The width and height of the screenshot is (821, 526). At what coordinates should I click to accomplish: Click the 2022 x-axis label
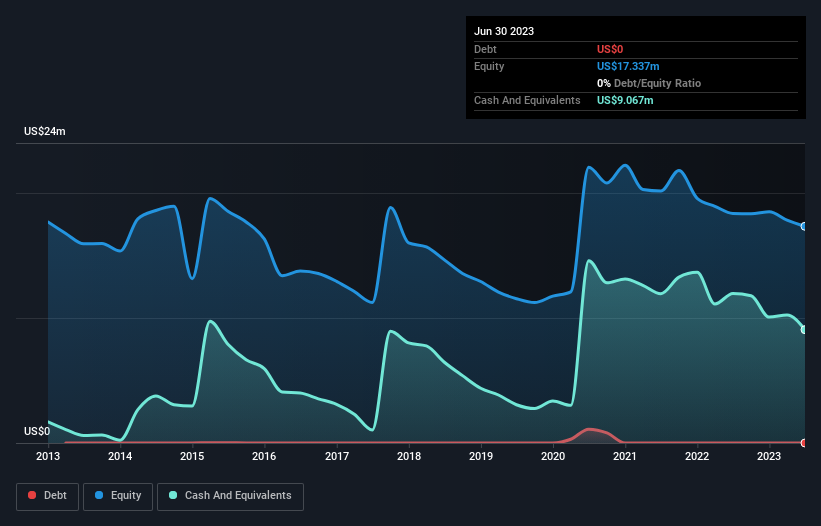[697, 456]
